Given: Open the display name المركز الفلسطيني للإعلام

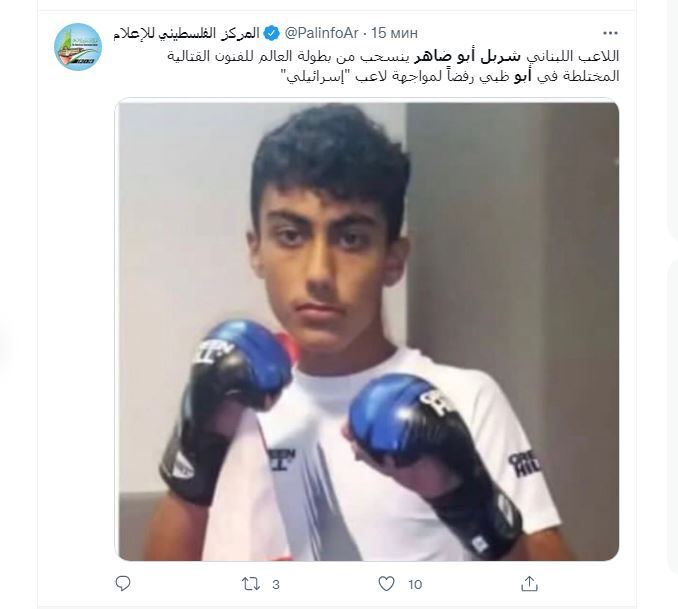Looking at the screenshot, I should coord(186,33).
